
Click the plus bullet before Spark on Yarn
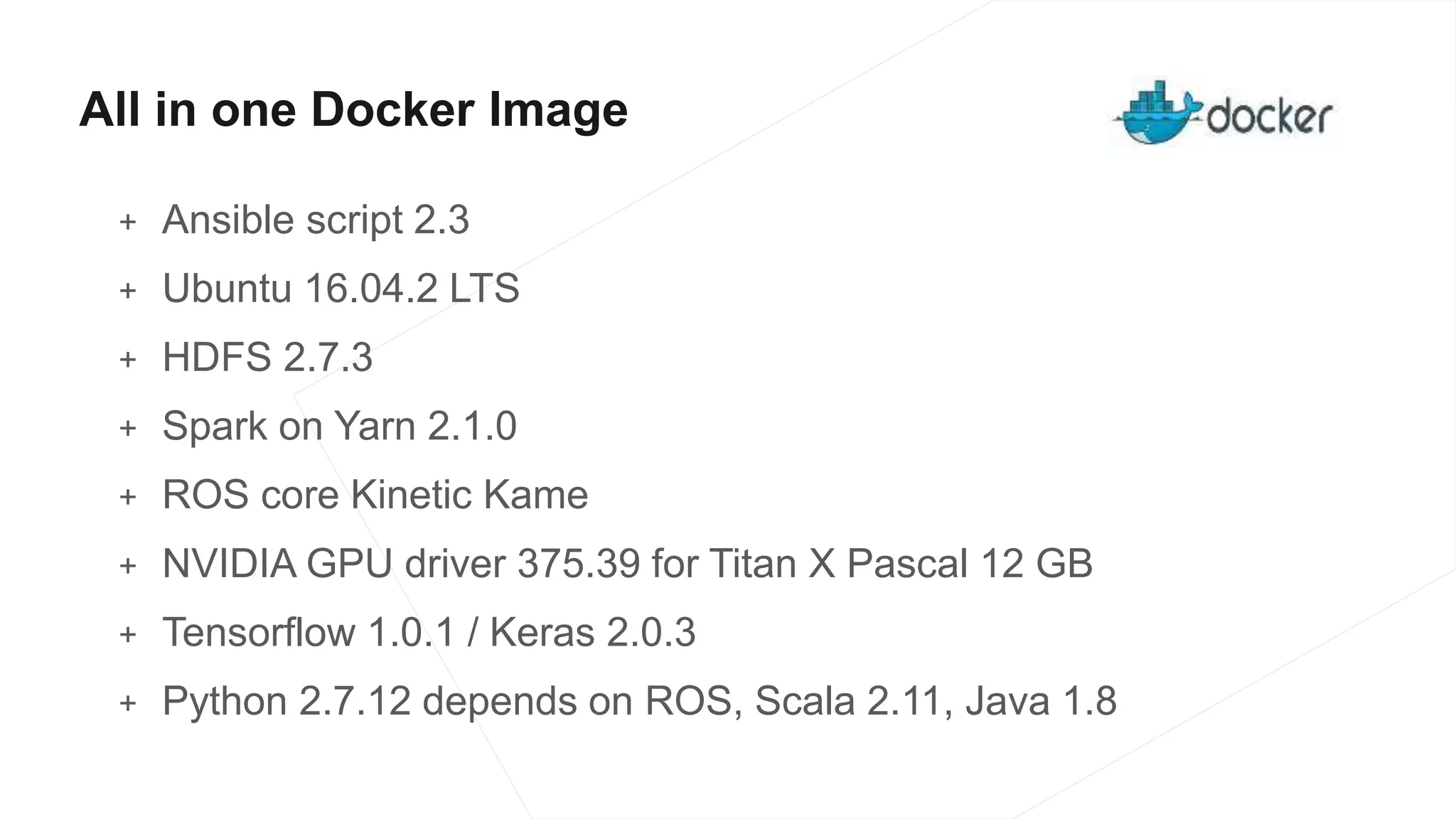128,428
